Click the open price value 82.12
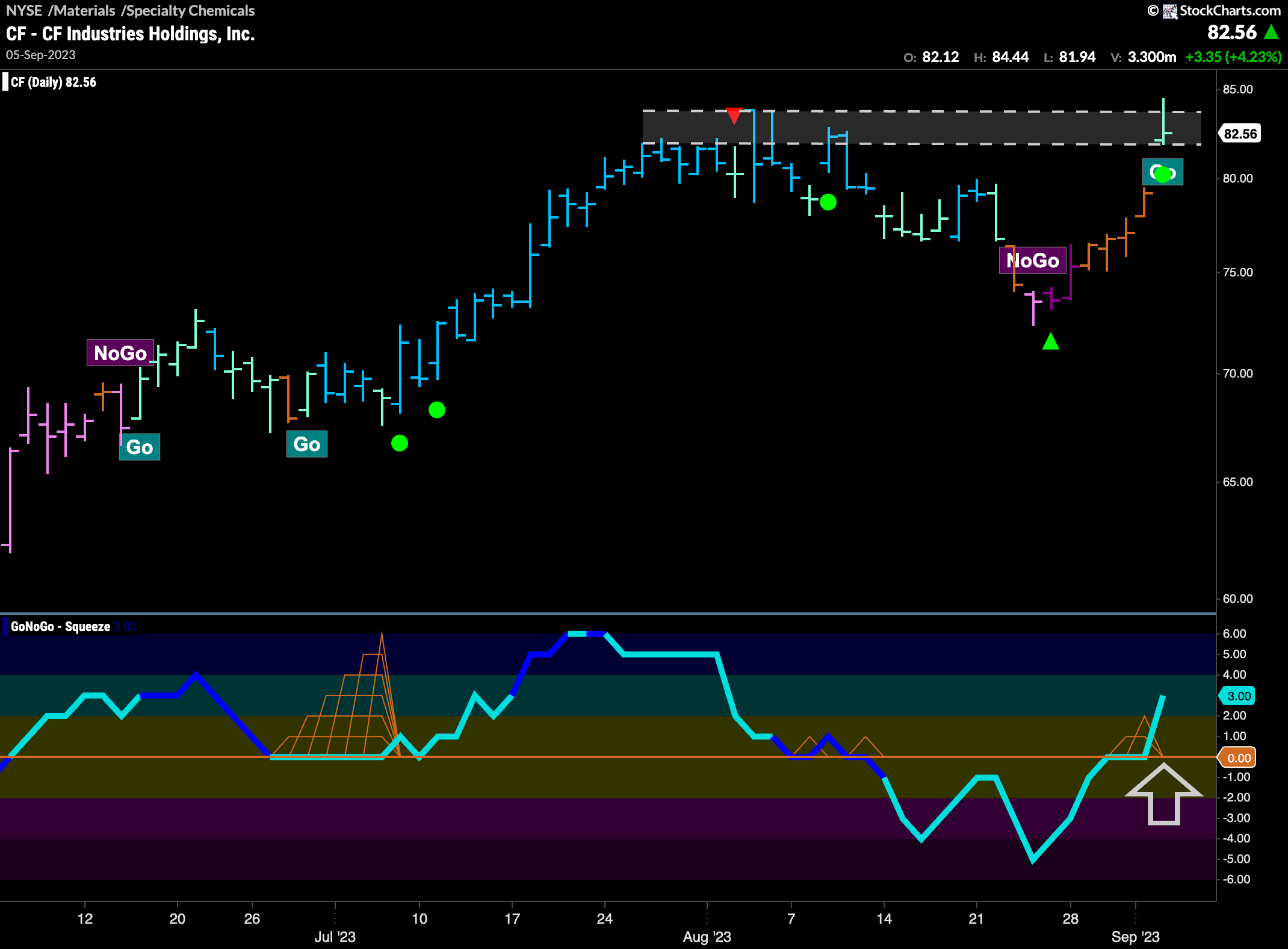The image size is (1288, 949). point(941,57)
